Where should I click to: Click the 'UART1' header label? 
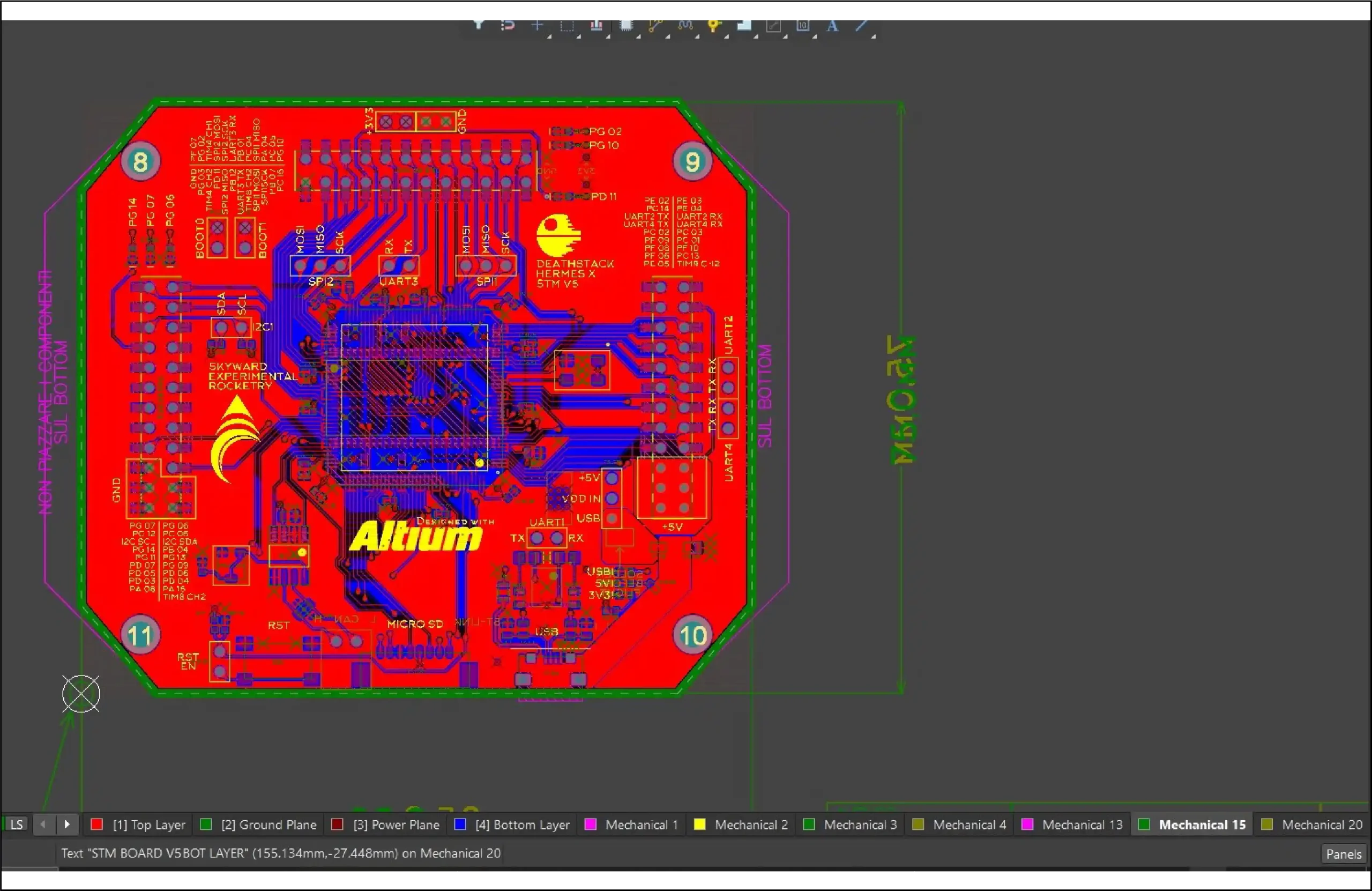(547, 523)
